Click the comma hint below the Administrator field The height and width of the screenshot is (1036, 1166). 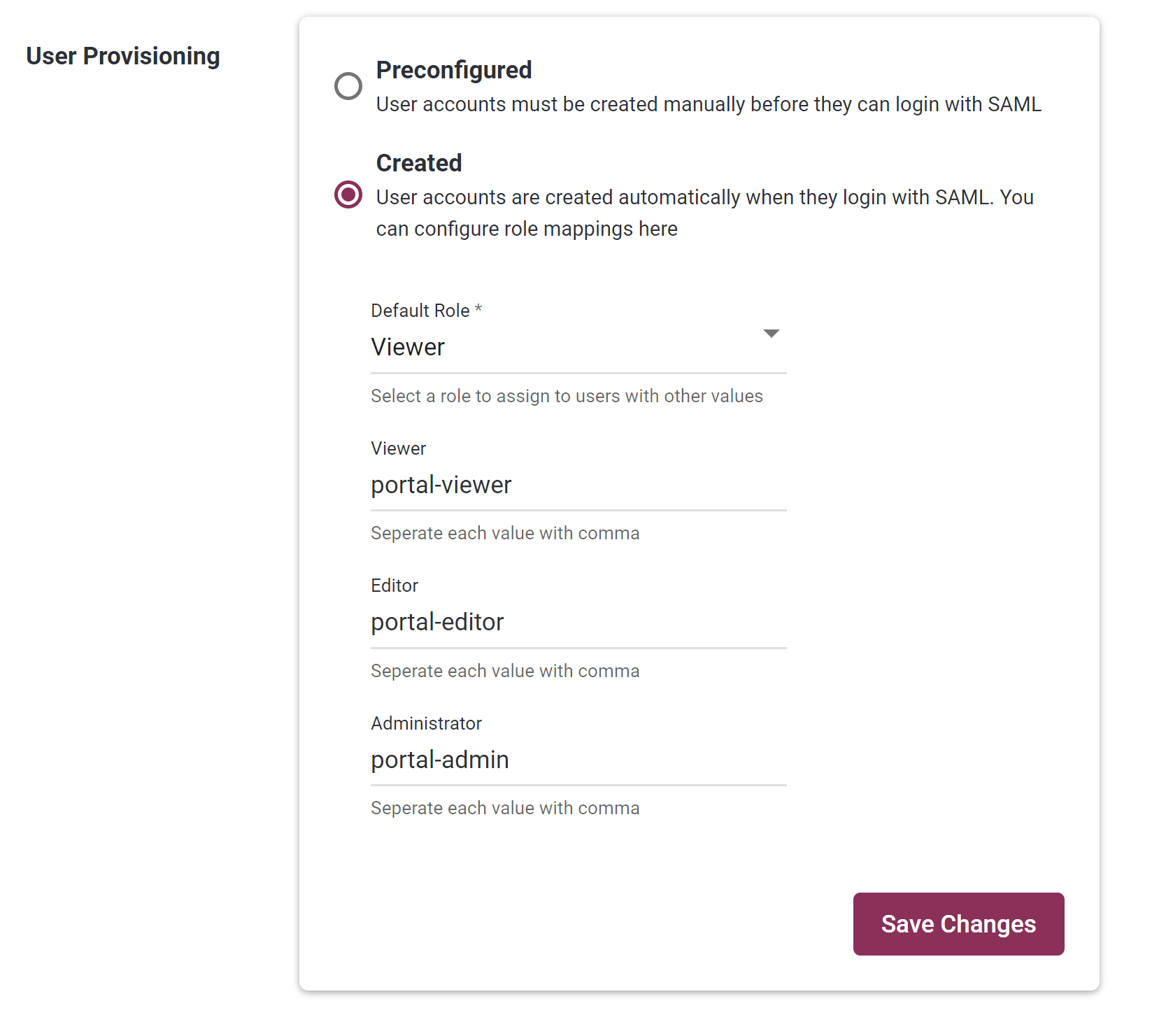tap(505, 808)
